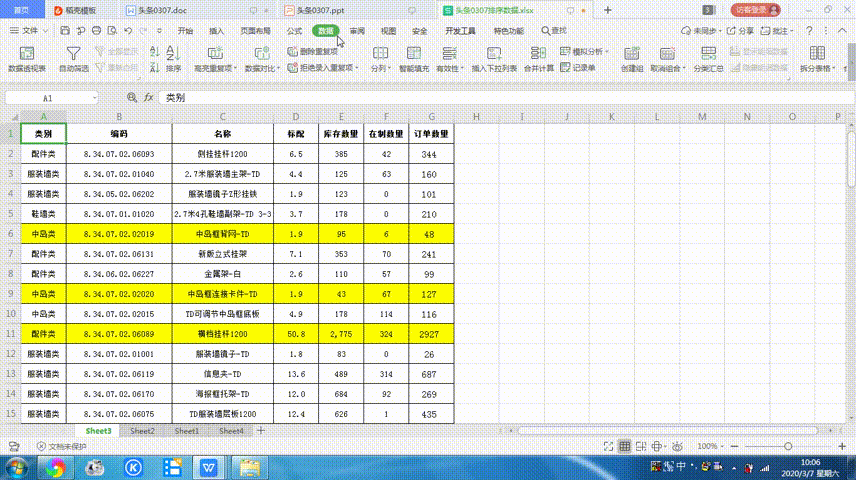Image resolution: width=856 pixels, height=480 pixels.
Task: Toggle eye protection mode icon
Action: 677,446
